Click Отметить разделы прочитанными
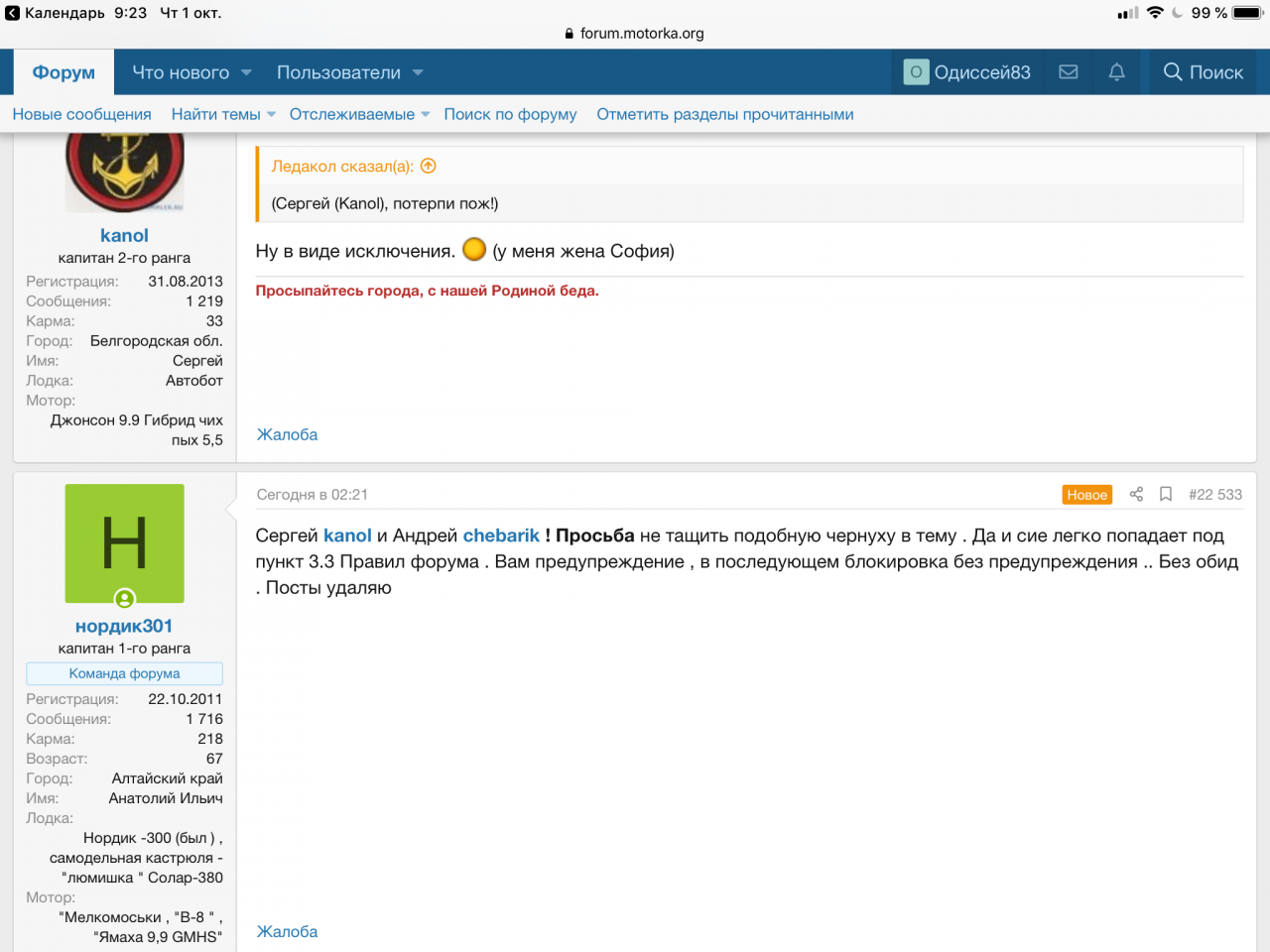Screen dimensions: 1270x952 tap(724, 114)
